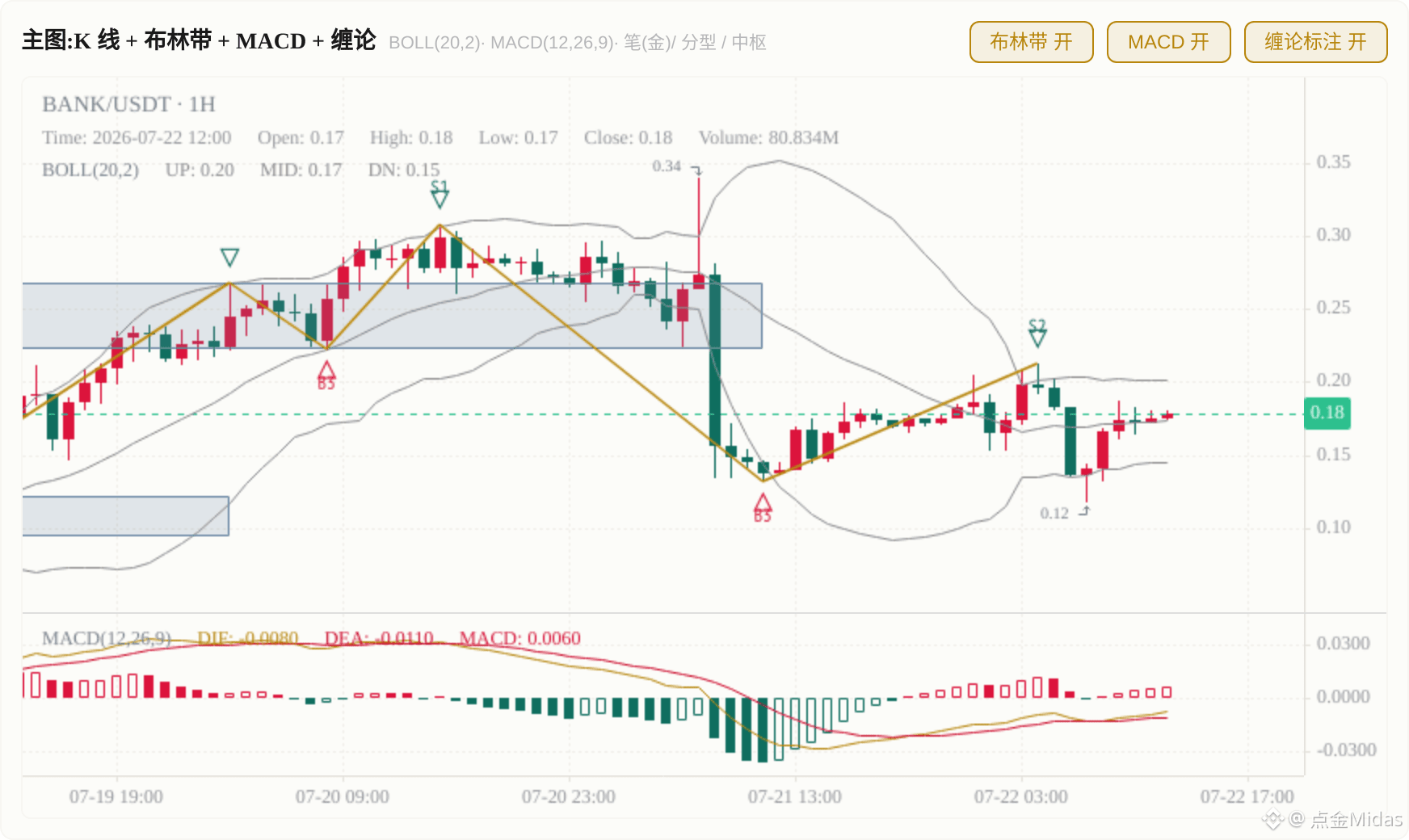Click the DIF value readout

pos(248,638)
